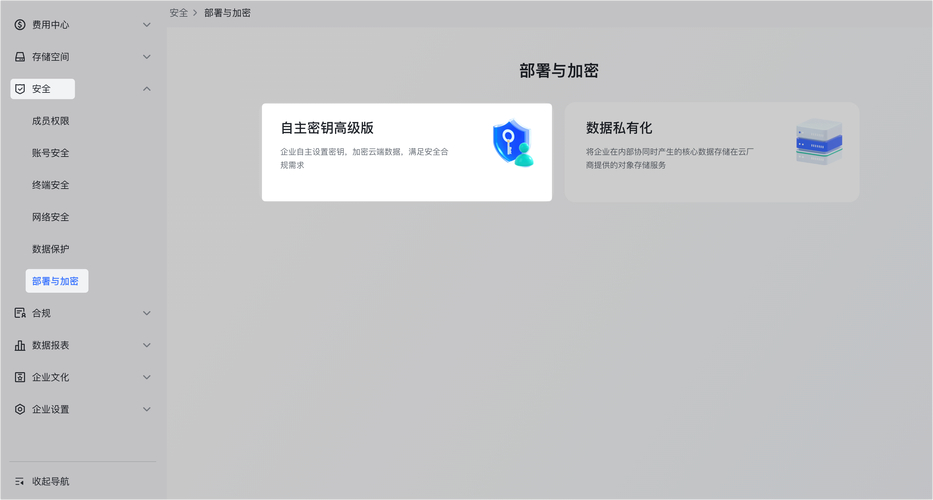The height and width of the screenshot is (500, 933).
Task: Click the 存储空间 menu label
Action: click(x=51, y=57)
